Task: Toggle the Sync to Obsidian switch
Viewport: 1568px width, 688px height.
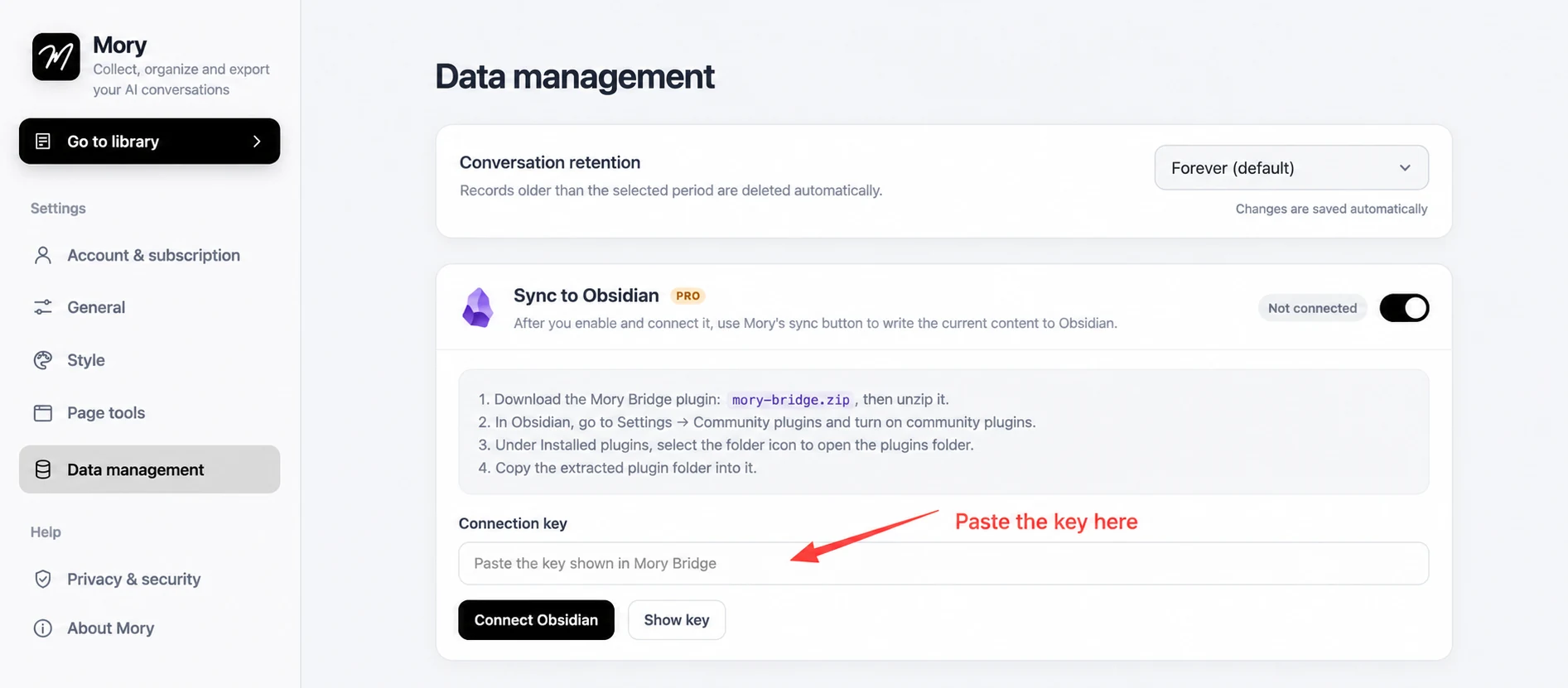Action: (1404, 308)
